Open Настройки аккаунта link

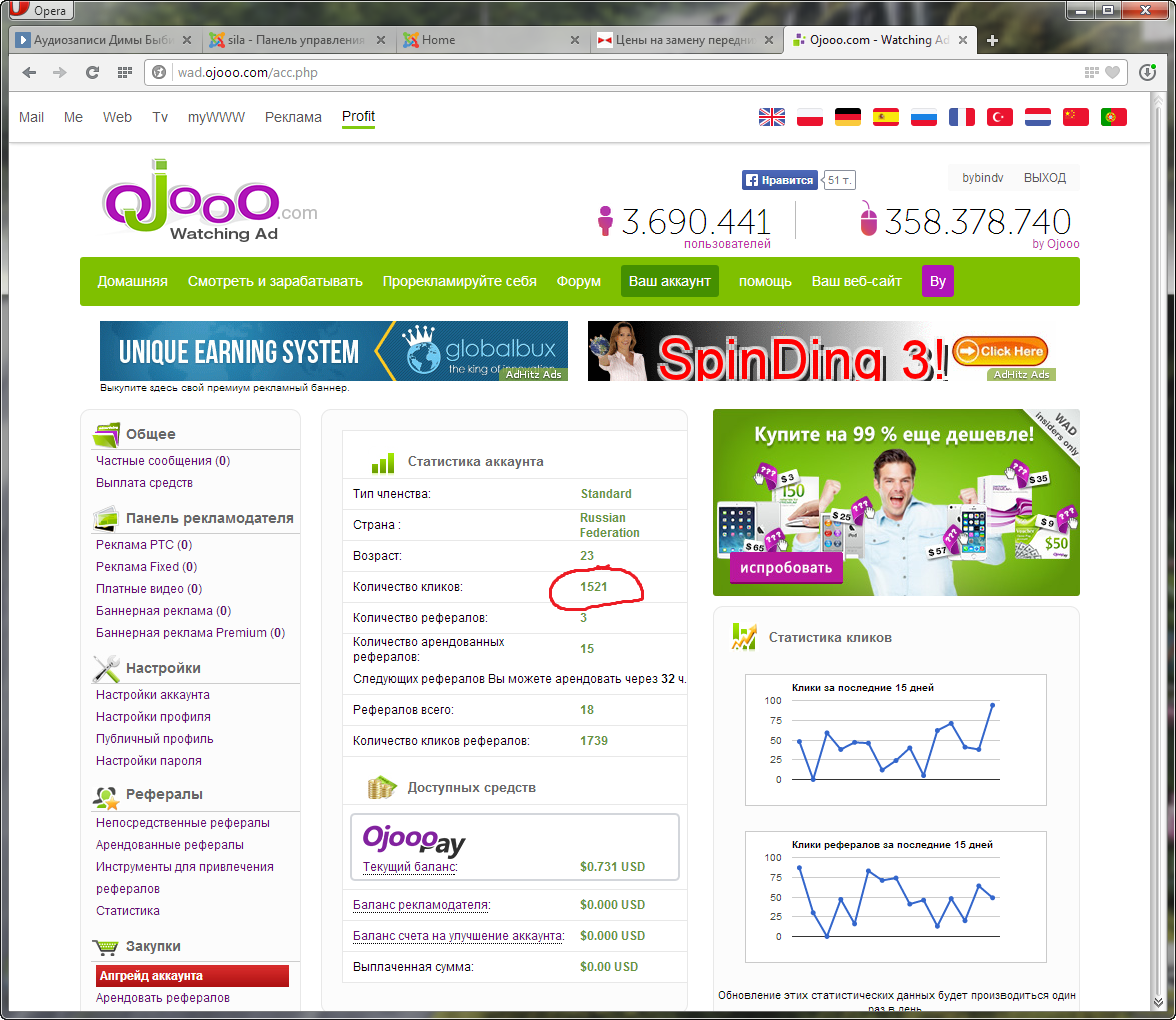coord(153,694)
